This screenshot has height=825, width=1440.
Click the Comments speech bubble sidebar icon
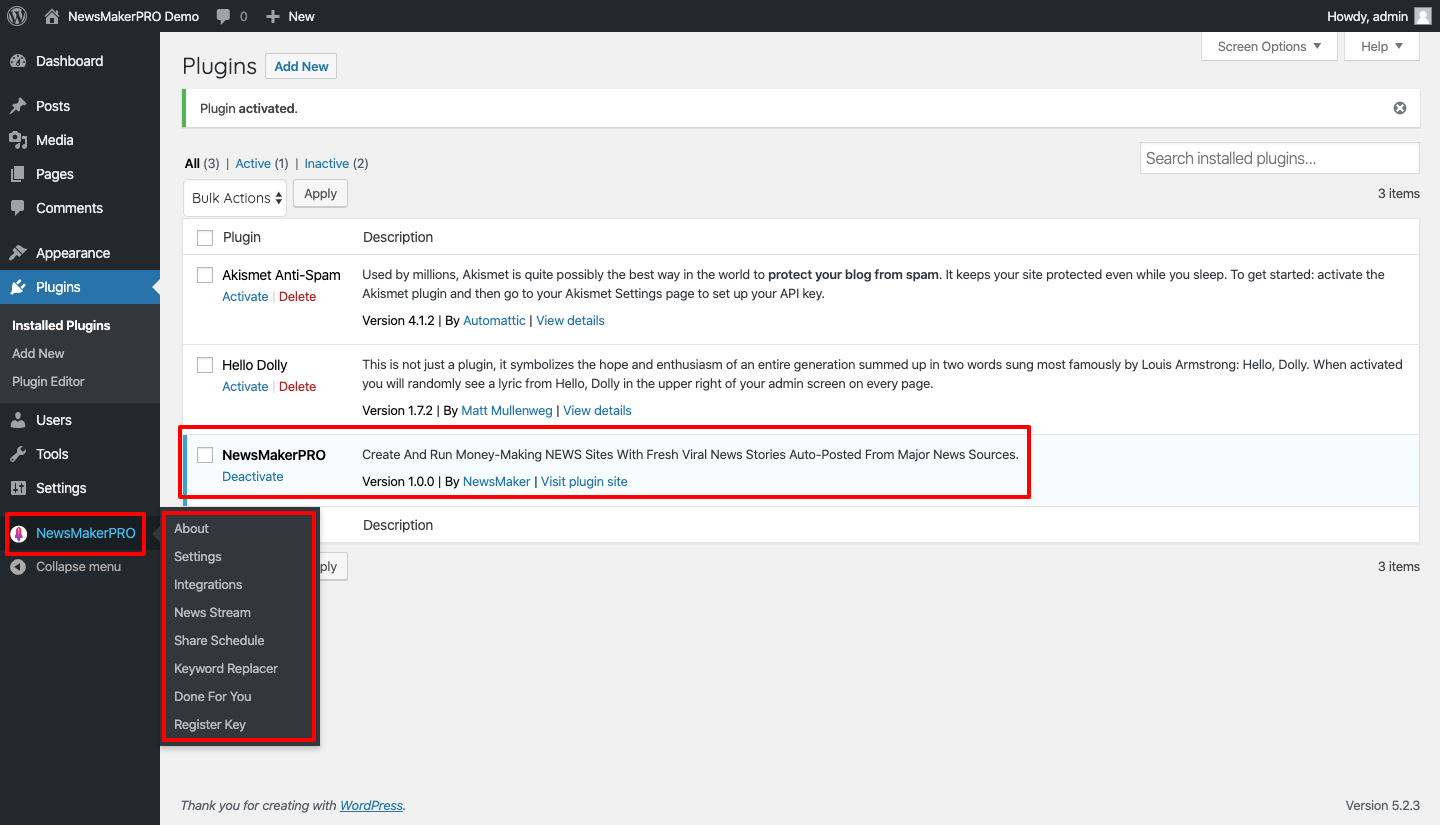click(18, 208)
